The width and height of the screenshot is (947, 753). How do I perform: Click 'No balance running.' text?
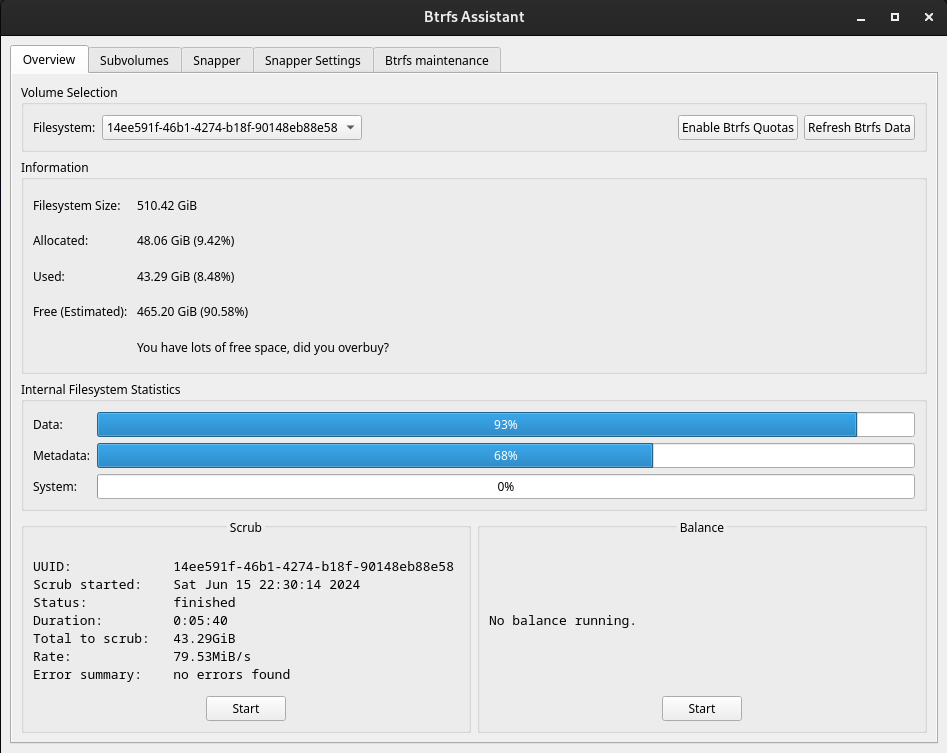point(562,621)
